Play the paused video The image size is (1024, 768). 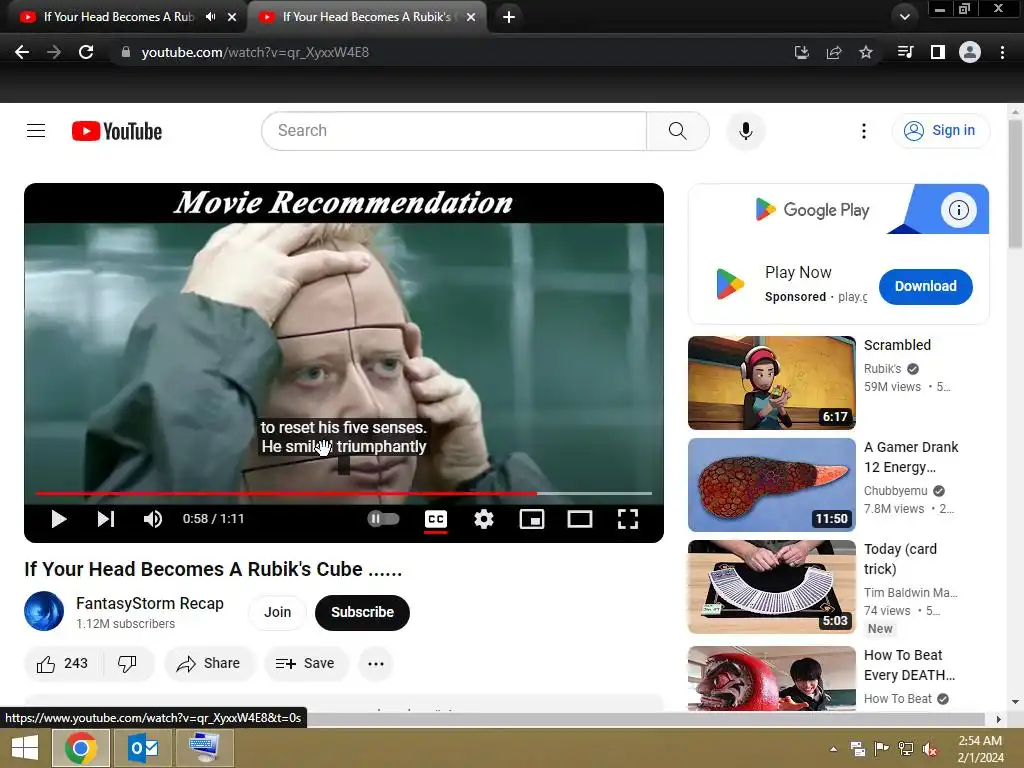point(59,519)
